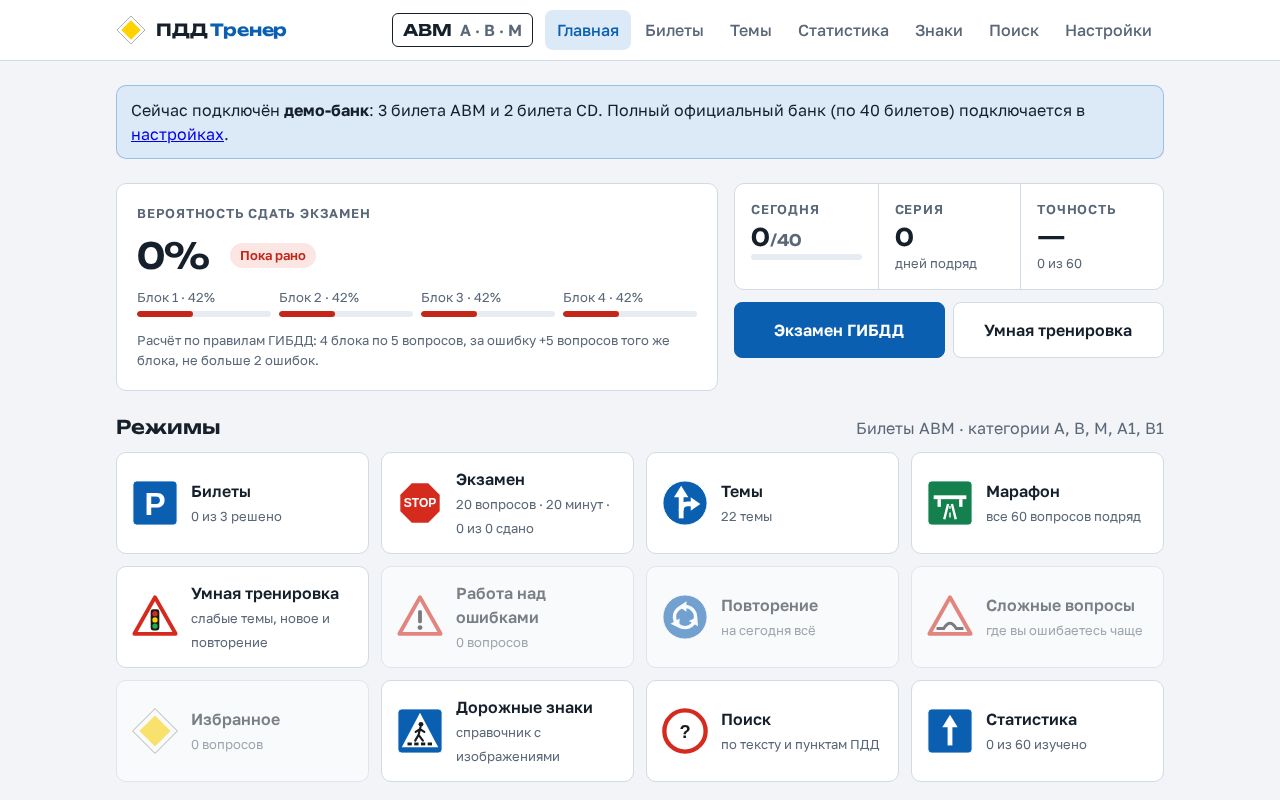Click "Билеты ABM · категории A, B, M, A1, B1"
This screenshot has height=800, width=1280.
coord(1010,429)
